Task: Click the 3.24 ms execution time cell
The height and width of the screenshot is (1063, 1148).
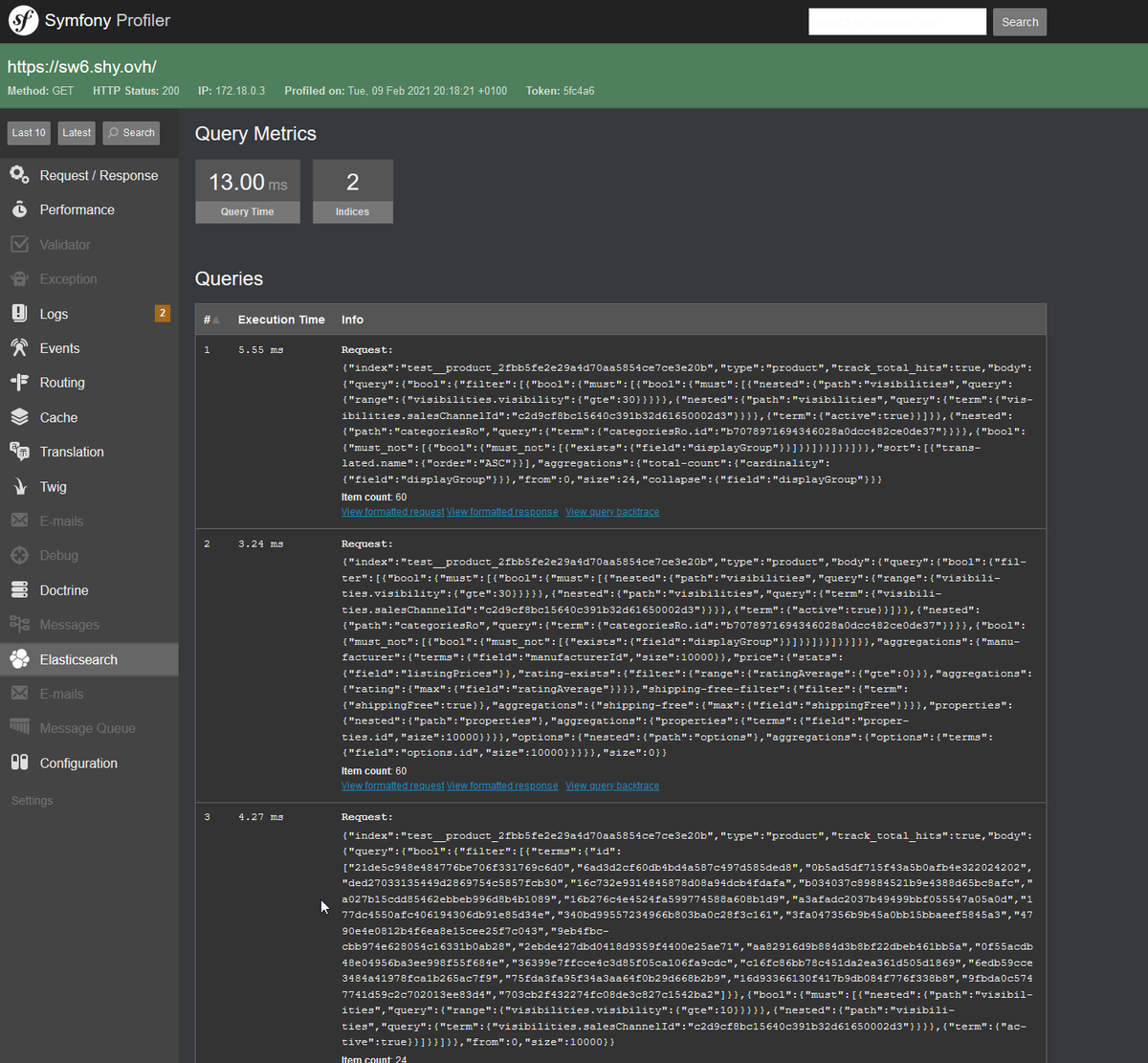Action: coord(261,543)
